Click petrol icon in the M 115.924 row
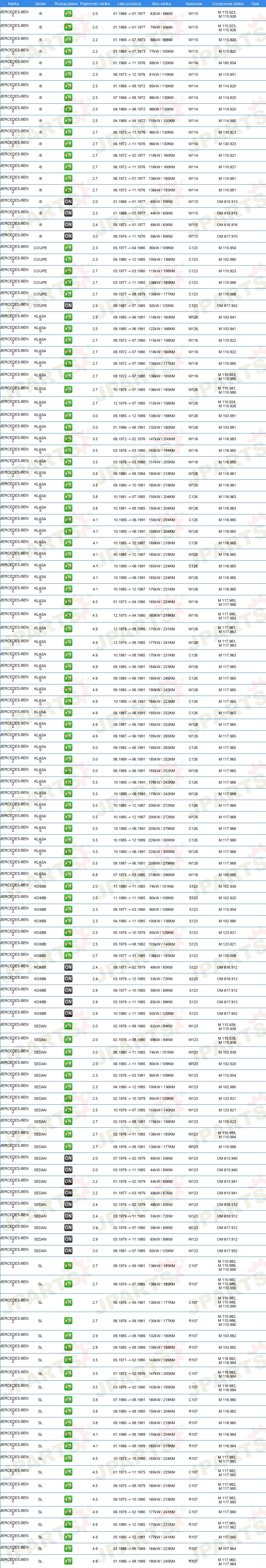Viewport: 266px width, 1568px height. (68, 40)
